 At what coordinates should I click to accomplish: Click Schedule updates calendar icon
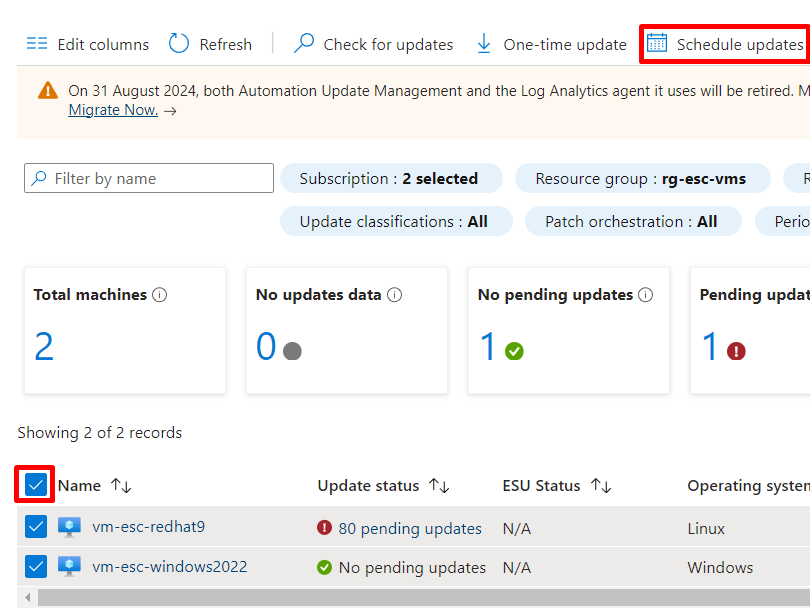pyautogui.click(x=657, y=43)
